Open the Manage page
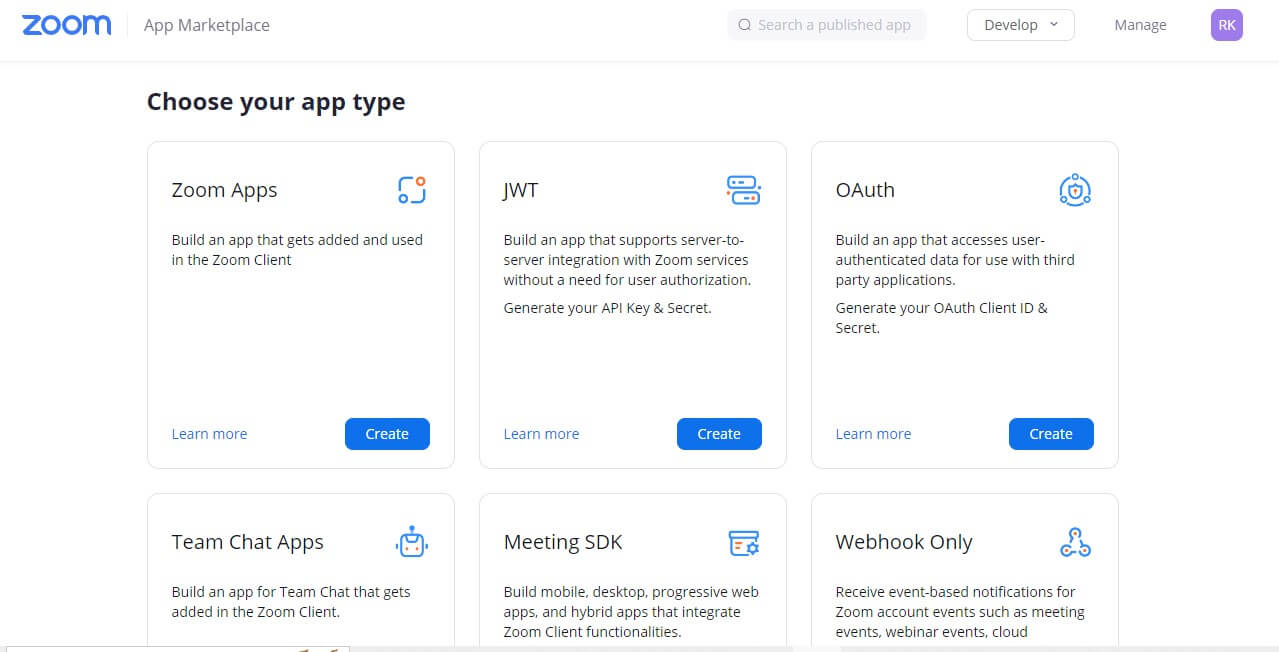Image resolution: width=1279 pixels, height=652 pixels. (x=1140, y=25)
